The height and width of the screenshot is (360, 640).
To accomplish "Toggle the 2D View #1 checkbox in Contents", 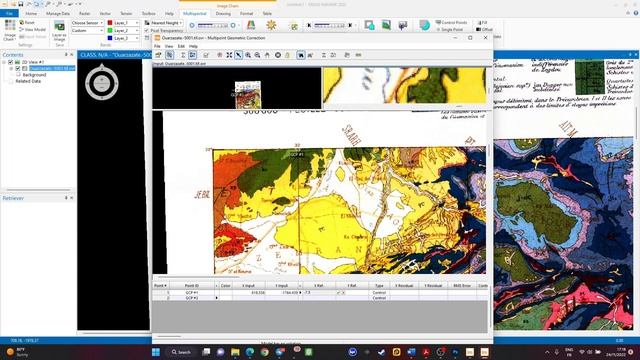I will 11,62.
